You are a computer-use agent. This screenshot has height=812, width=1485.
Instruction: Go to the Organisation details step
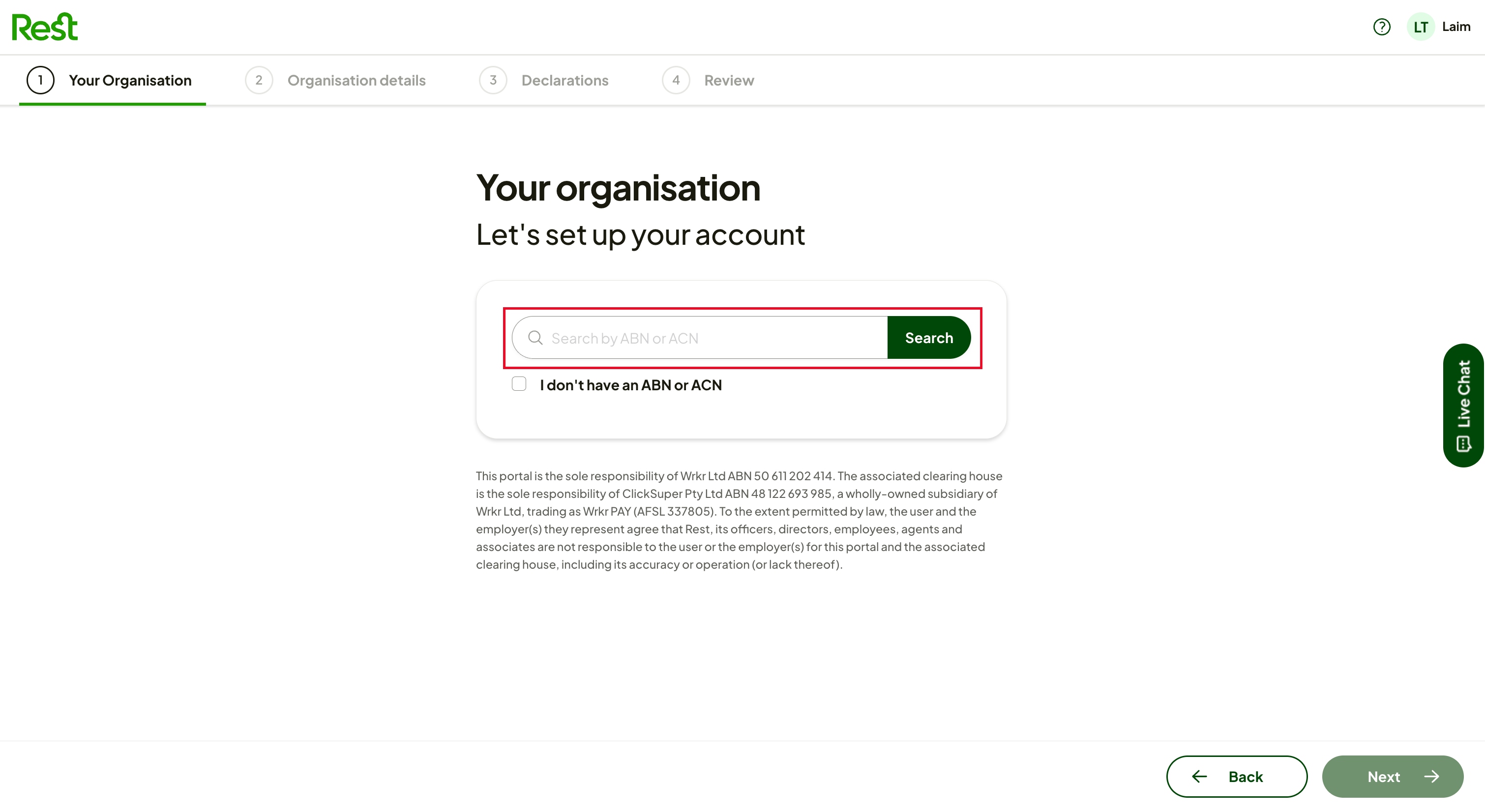click(335, 80)
